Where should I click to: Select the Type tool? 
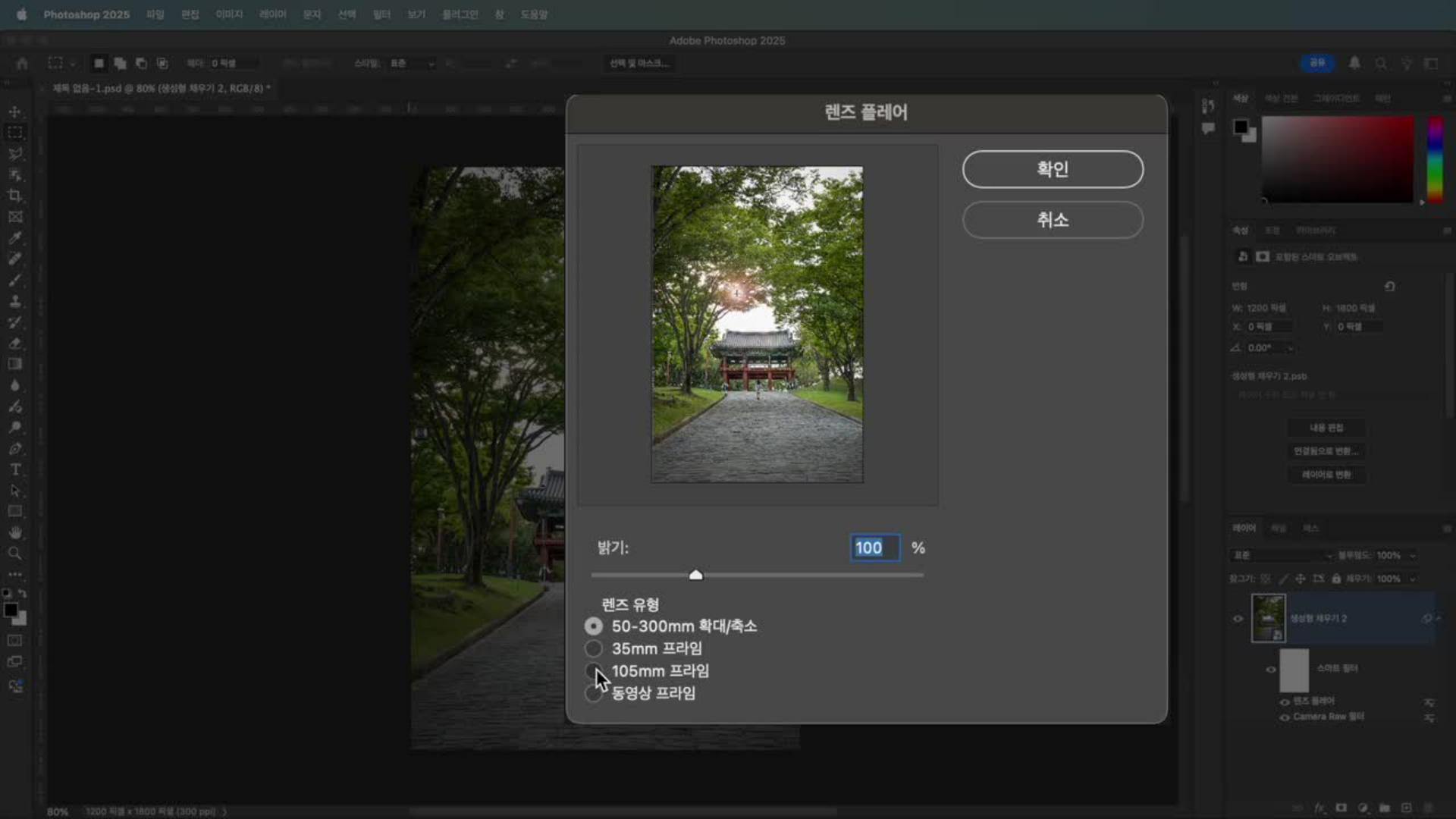14,469
